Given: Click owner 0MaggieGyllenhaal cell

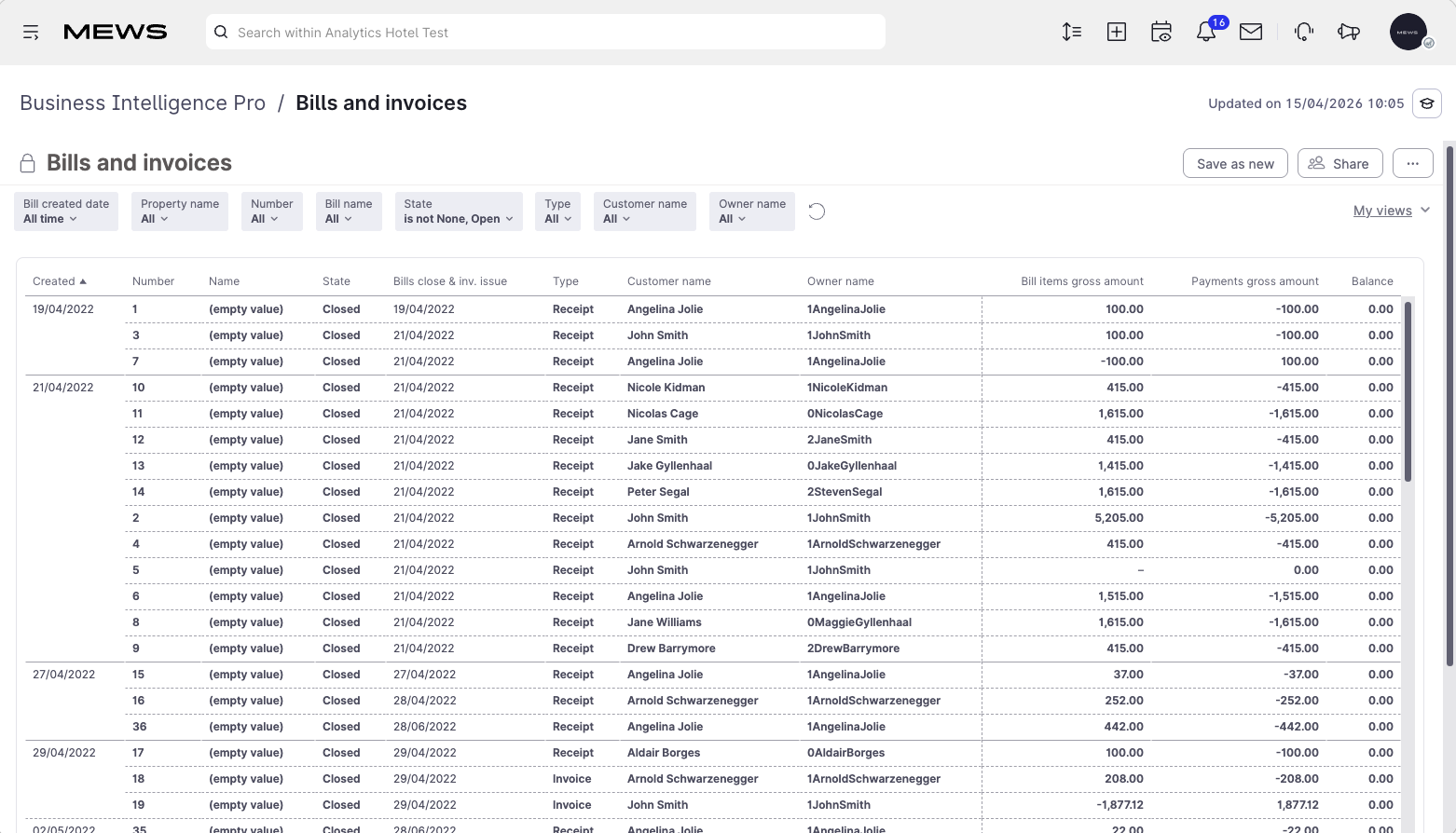Looking at the screenshot, I should 859,622.
